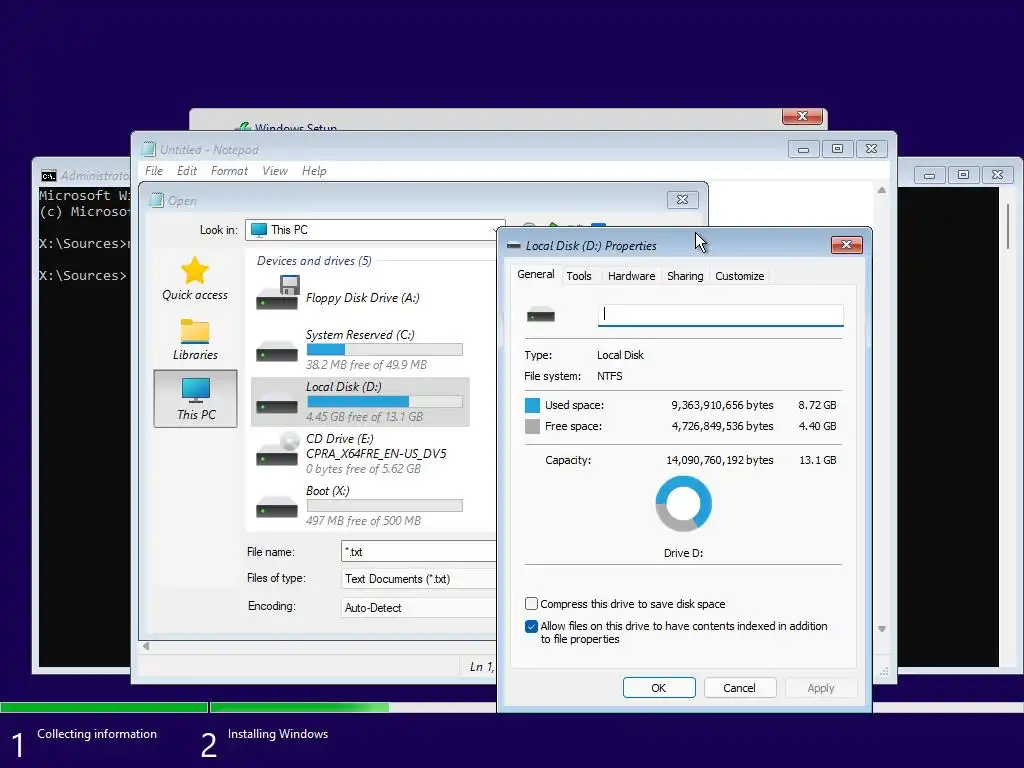Click the Command Prompt X:\Sources> prompt line
The image size is (1024, 768).
click(x=82, y=276)
